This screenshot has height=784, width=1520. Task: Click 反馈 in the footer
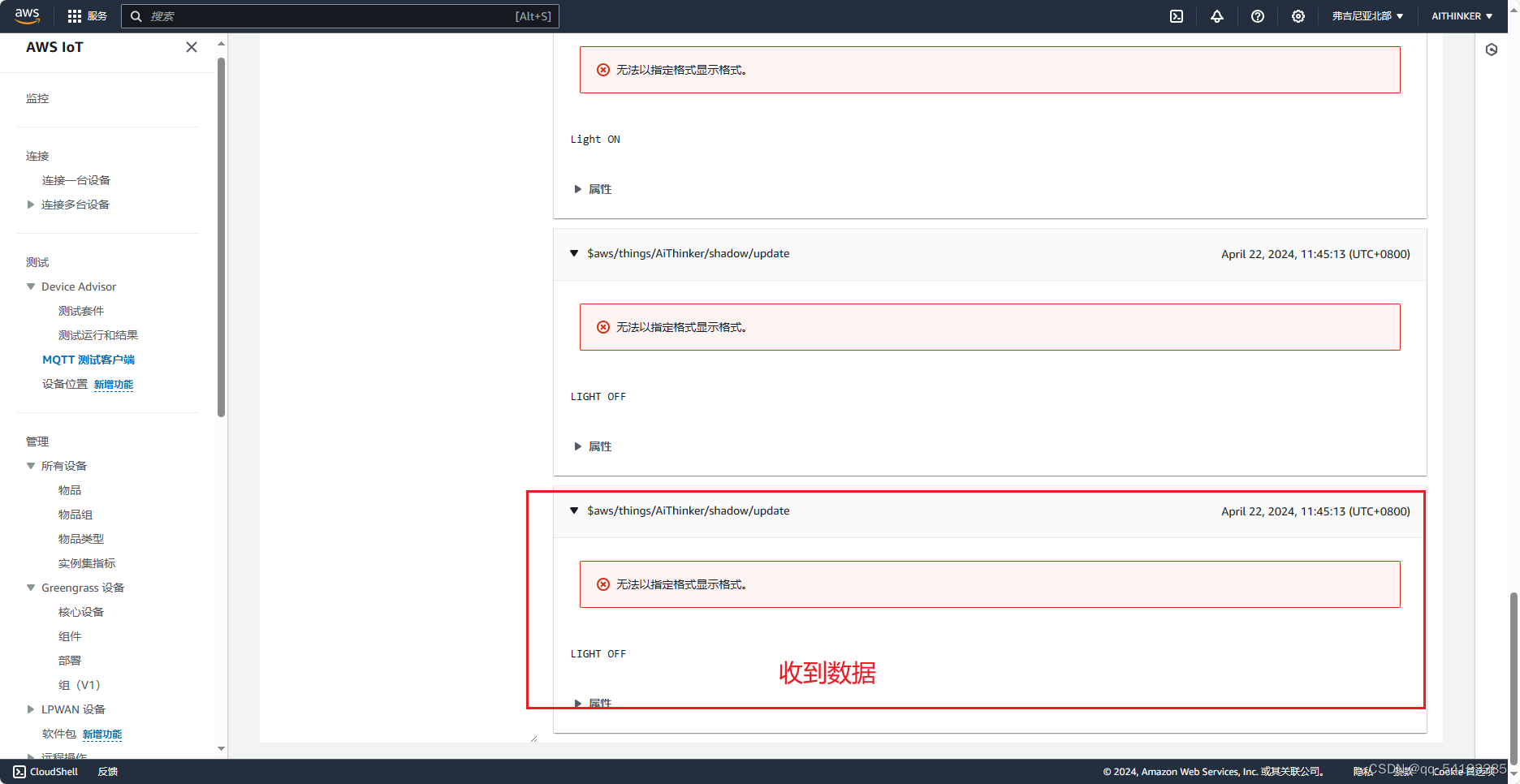[x=108, y=772]
